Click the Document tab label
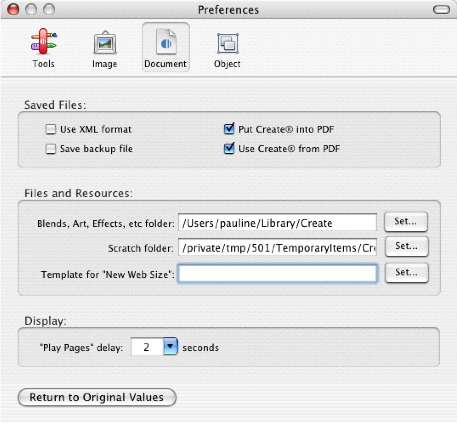This screenshot has height=423, width=457. (165, 64)
